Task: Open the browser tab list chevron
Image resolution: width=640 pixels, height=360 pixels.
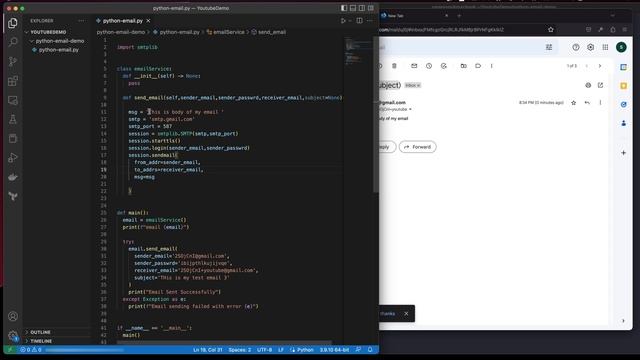Action: click(613, 16)
